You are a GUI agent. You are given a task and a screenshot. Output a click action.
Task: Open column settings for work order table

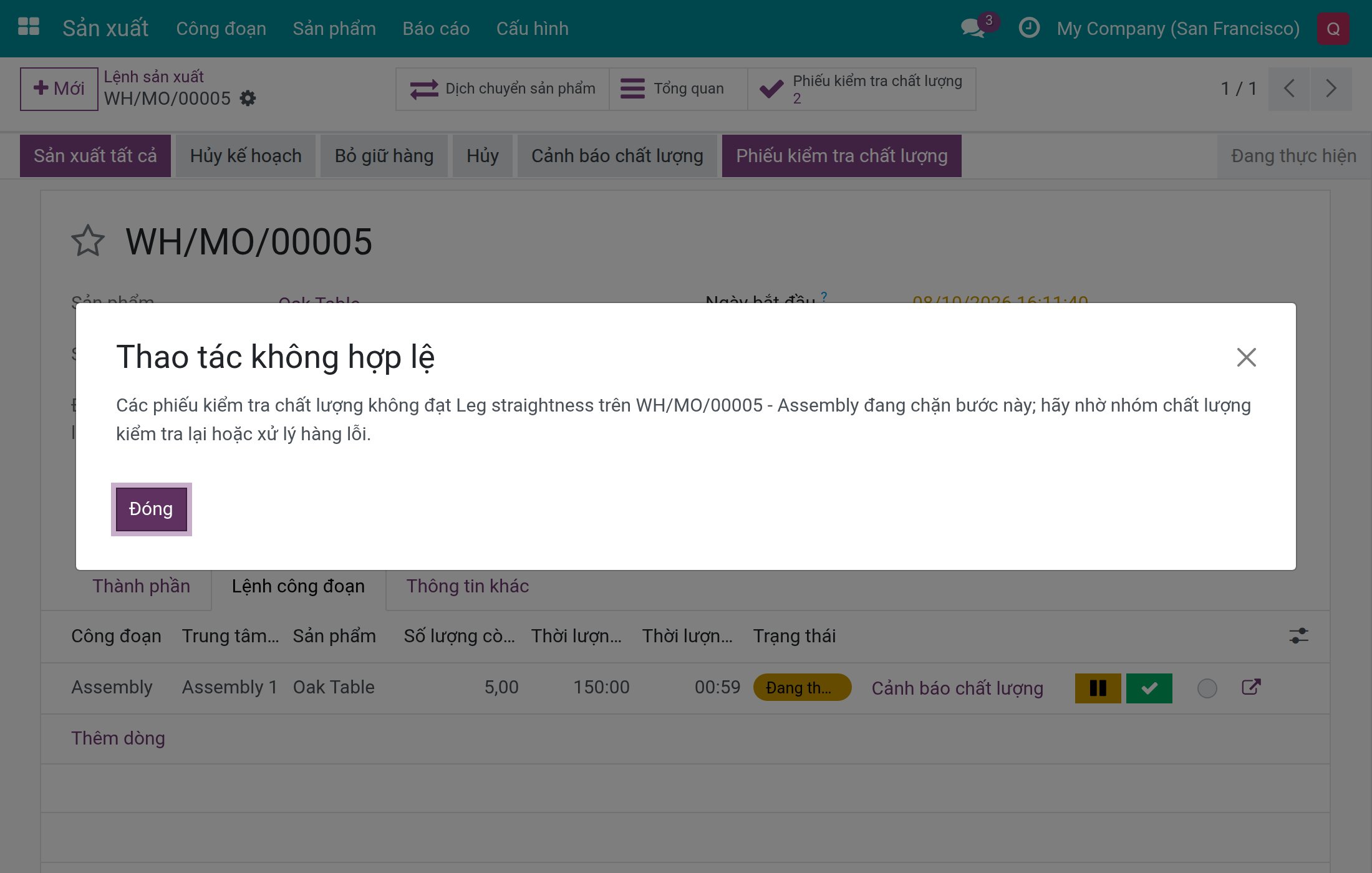click(1299, 636)
